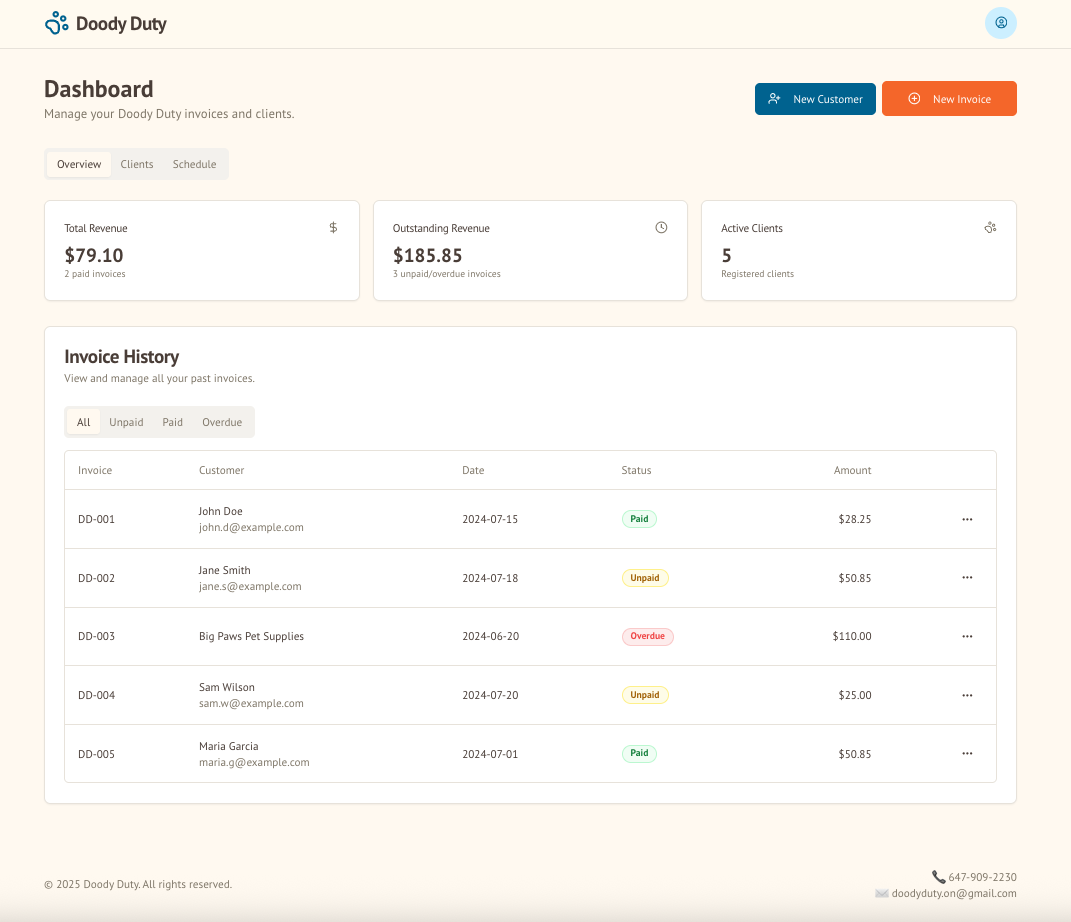Click the doodyduty.on@gmail.com email link
This screenshot has width=1071, height=922.
coord(955,893)
